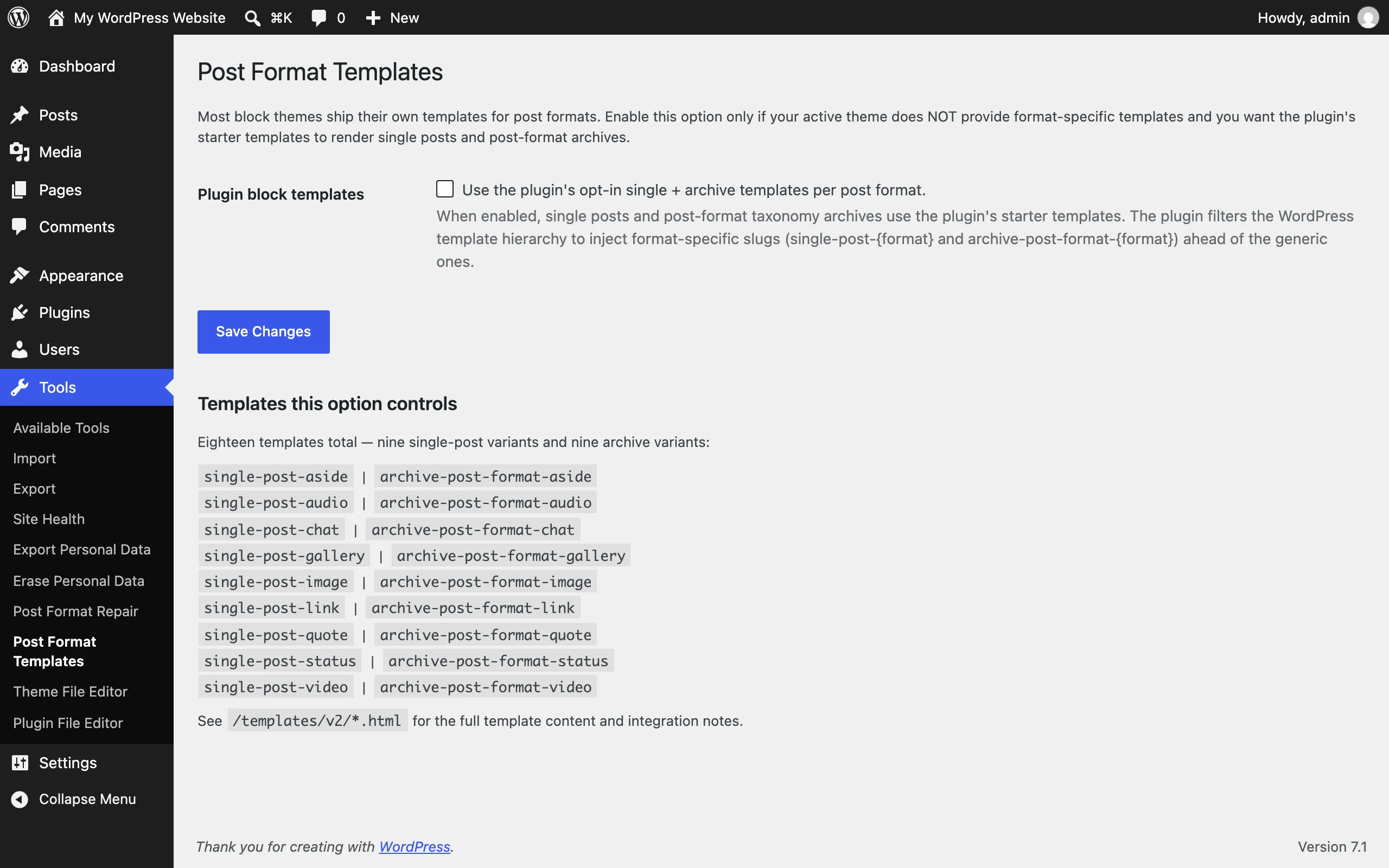Click archive-post-format-chat code text
The width and height of the screenshot is (1389, 868).
tap(473, 529)
